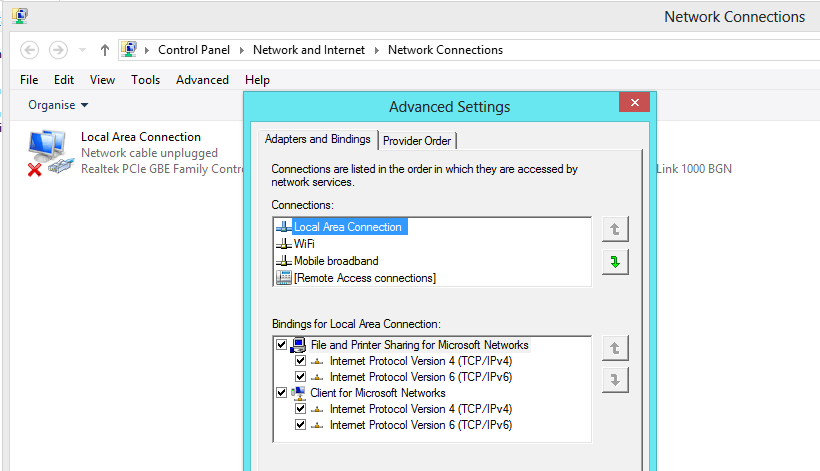Select WiFi in Connections list
Image resolution: width=820 pixels, height=471 pixels.
[304, 244]
